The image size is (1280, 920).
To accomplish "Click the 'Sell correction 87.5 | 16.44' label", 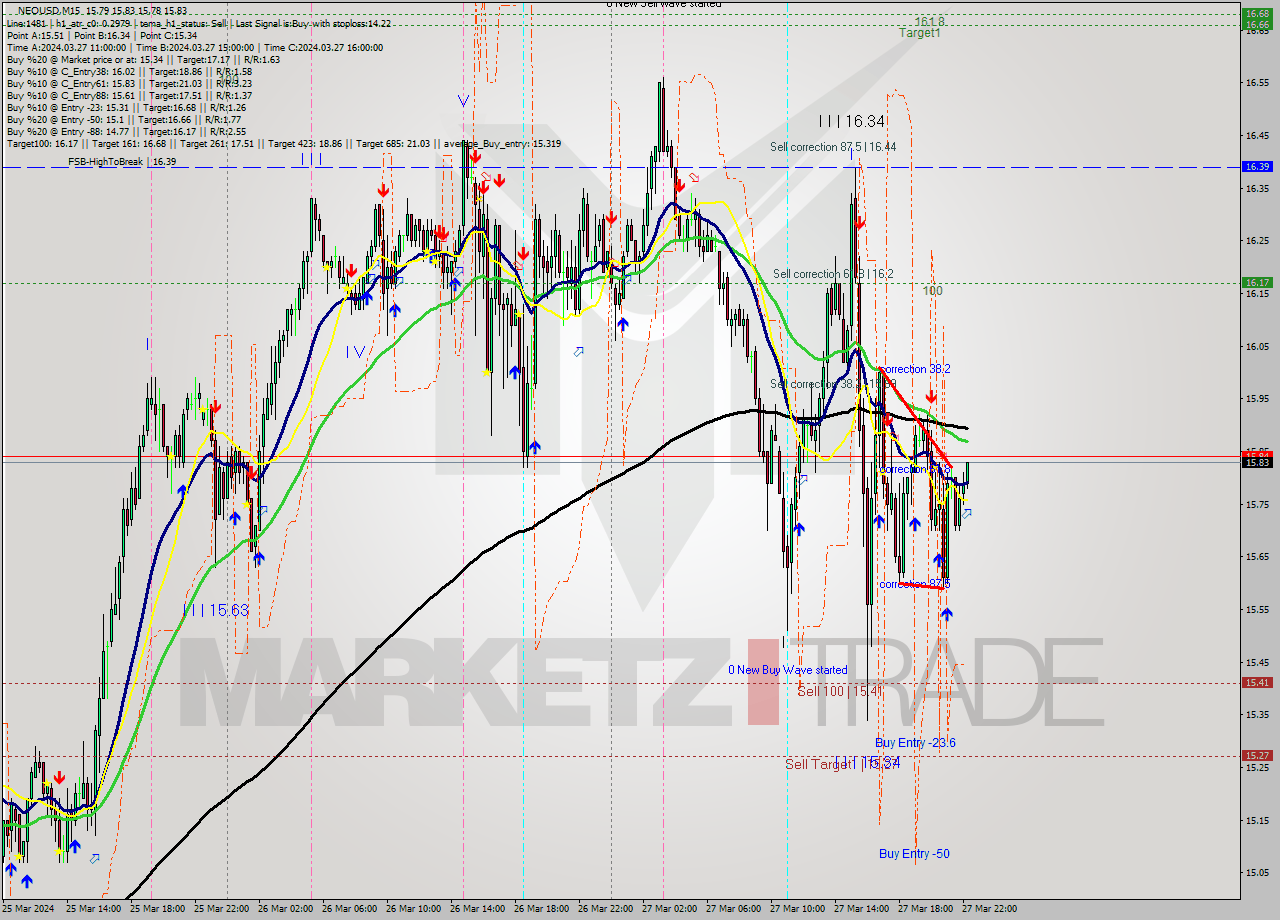I will pos(833,147).
